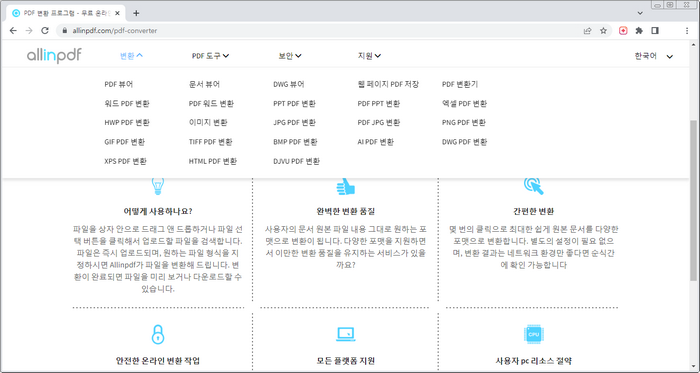The height and width of the screenshot is (373, 700).
Task: Click the 간편한 변환 heading
Action: coord(533,211)
